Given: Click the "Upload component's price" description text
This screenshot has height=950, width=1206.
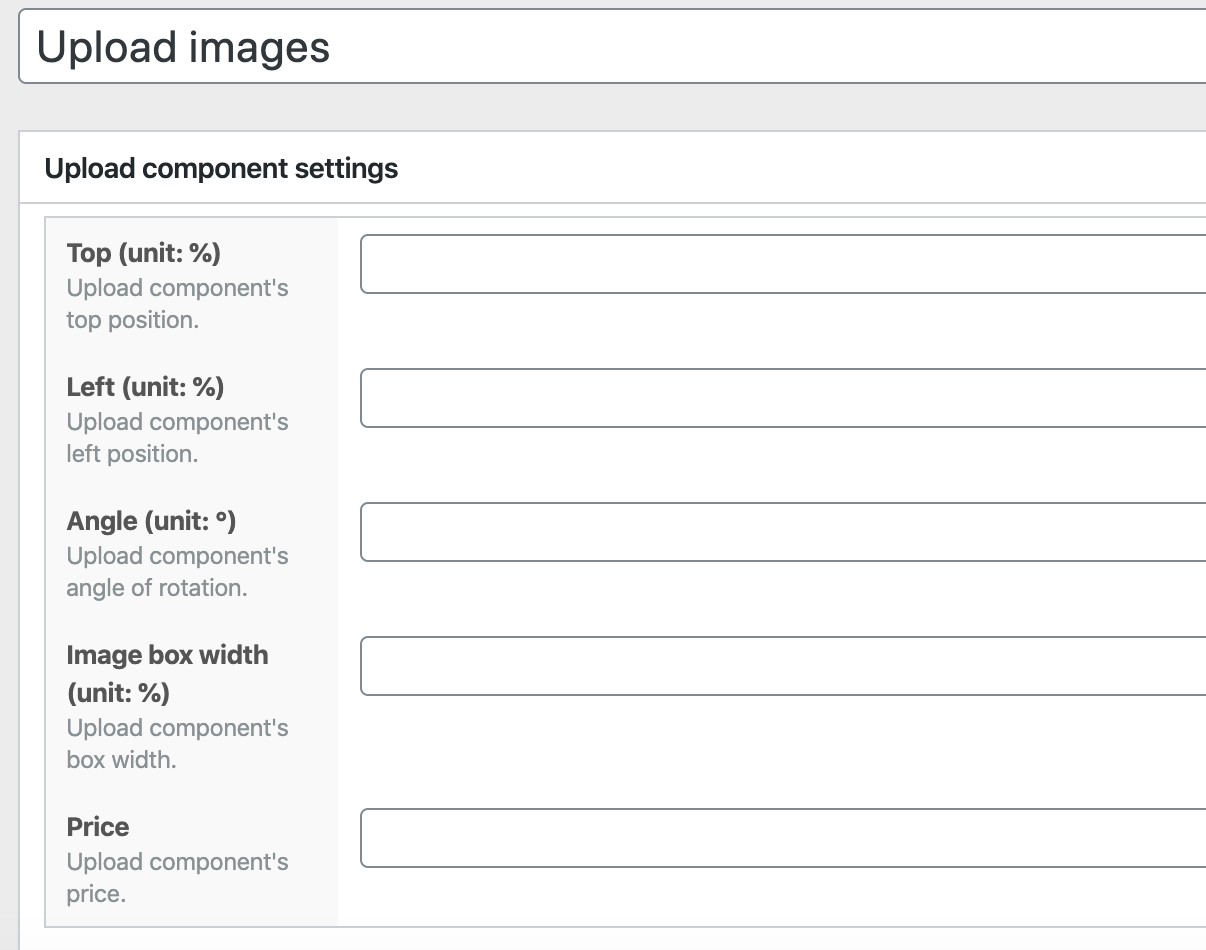Looking at the screenshot, I should pos(177,877).
